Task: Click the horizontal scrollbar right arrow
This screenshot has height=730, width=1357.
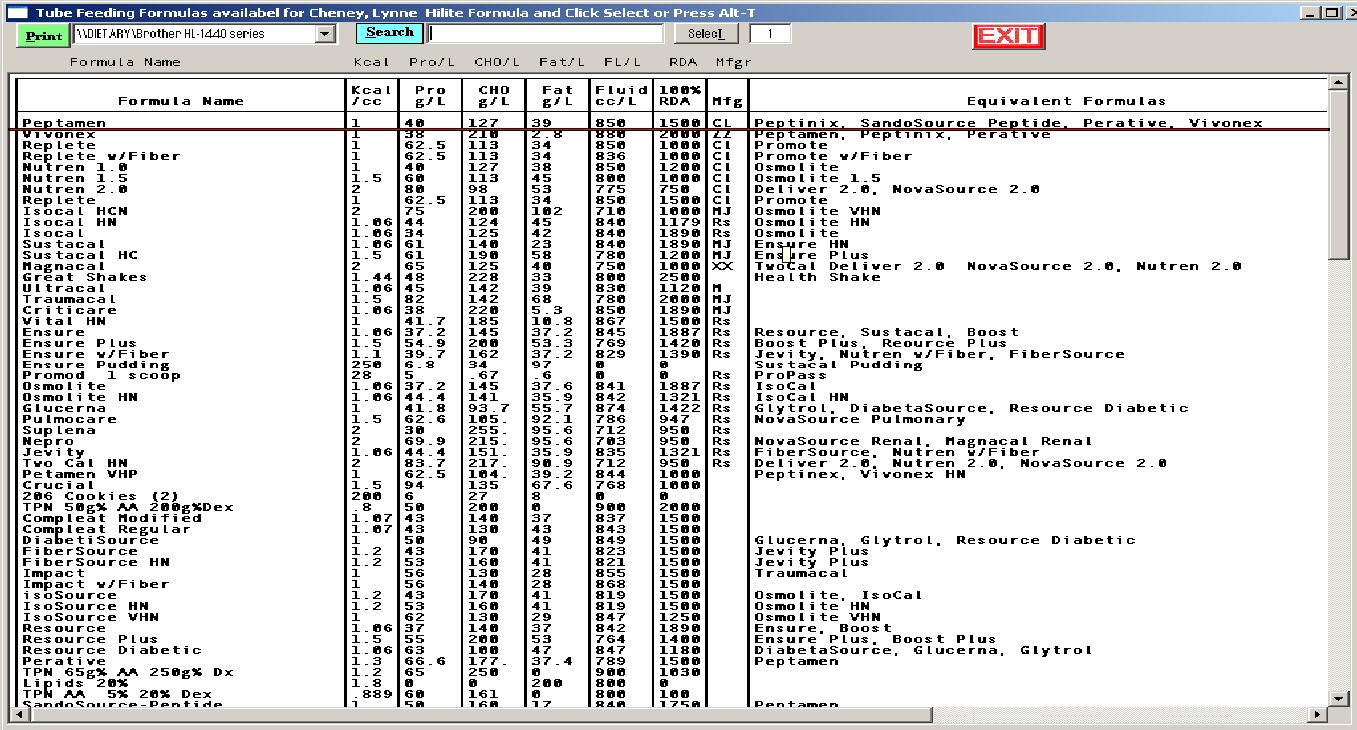Action: [x=1319, y=715]
